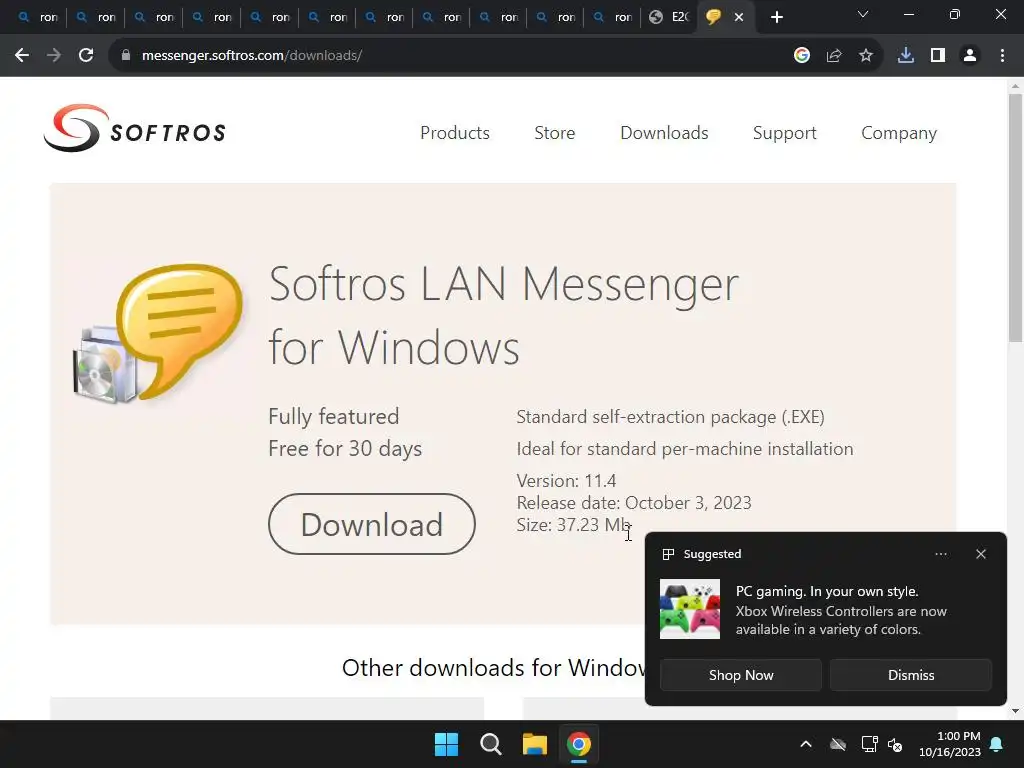Image resolution: width=1024 pixels, height=768 pixels.
Task: Click Shop Now in the notification
Action: tap(741, 675)
